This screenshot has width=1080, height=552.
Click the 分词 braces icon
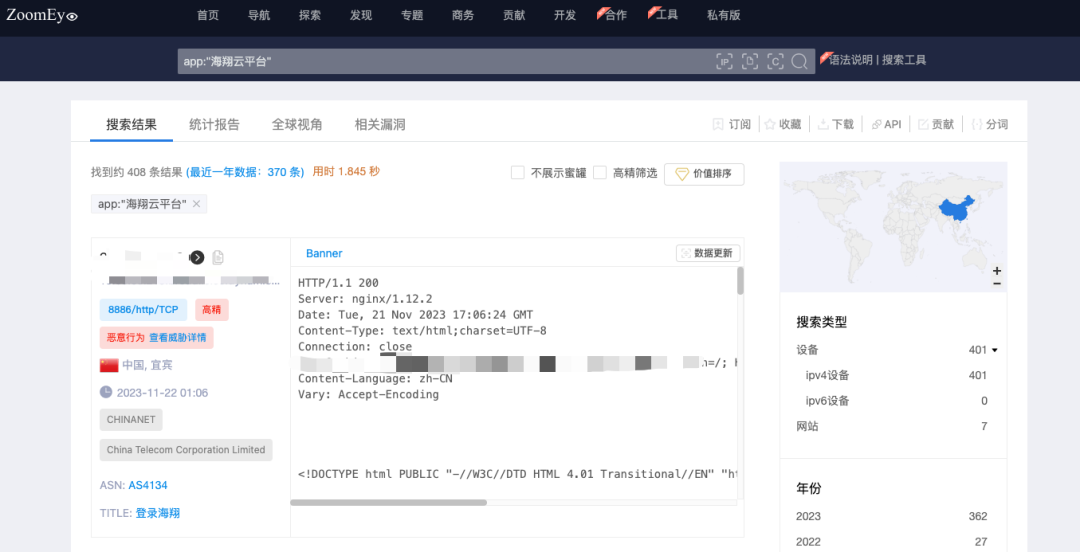(976, 124)
